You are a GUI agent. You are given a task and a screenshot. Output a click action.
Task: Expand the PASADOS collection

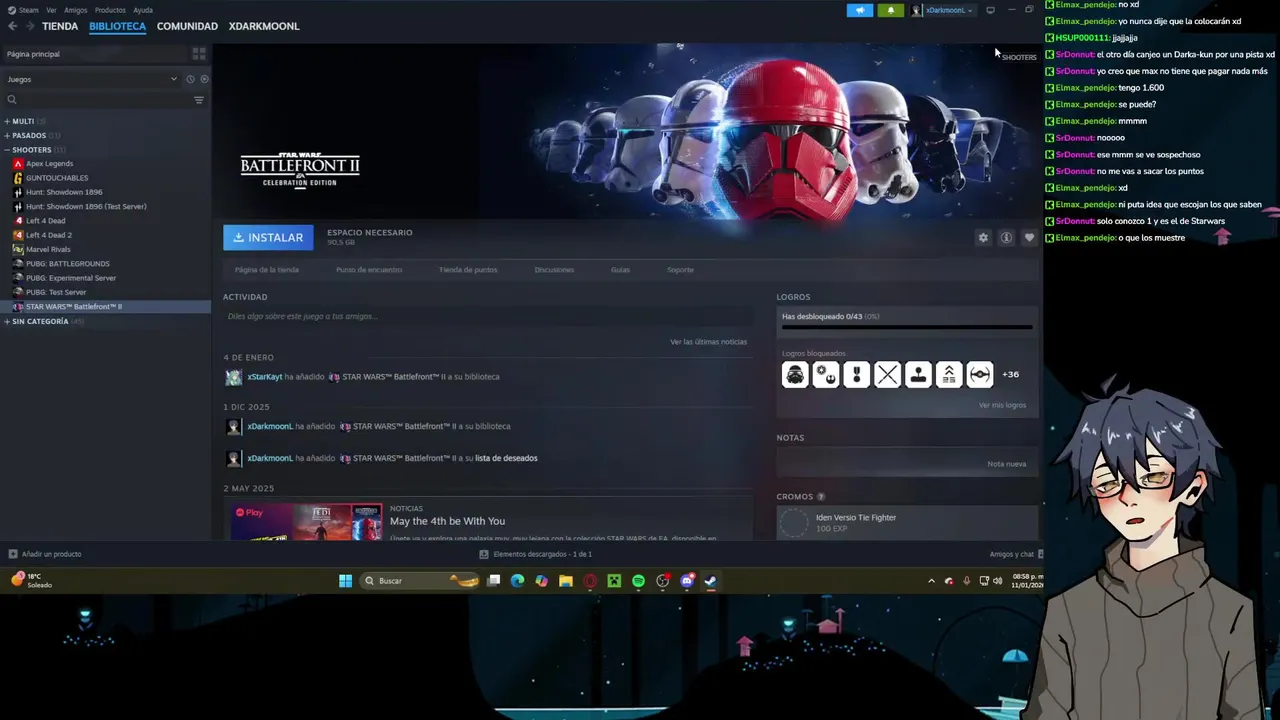30,135
